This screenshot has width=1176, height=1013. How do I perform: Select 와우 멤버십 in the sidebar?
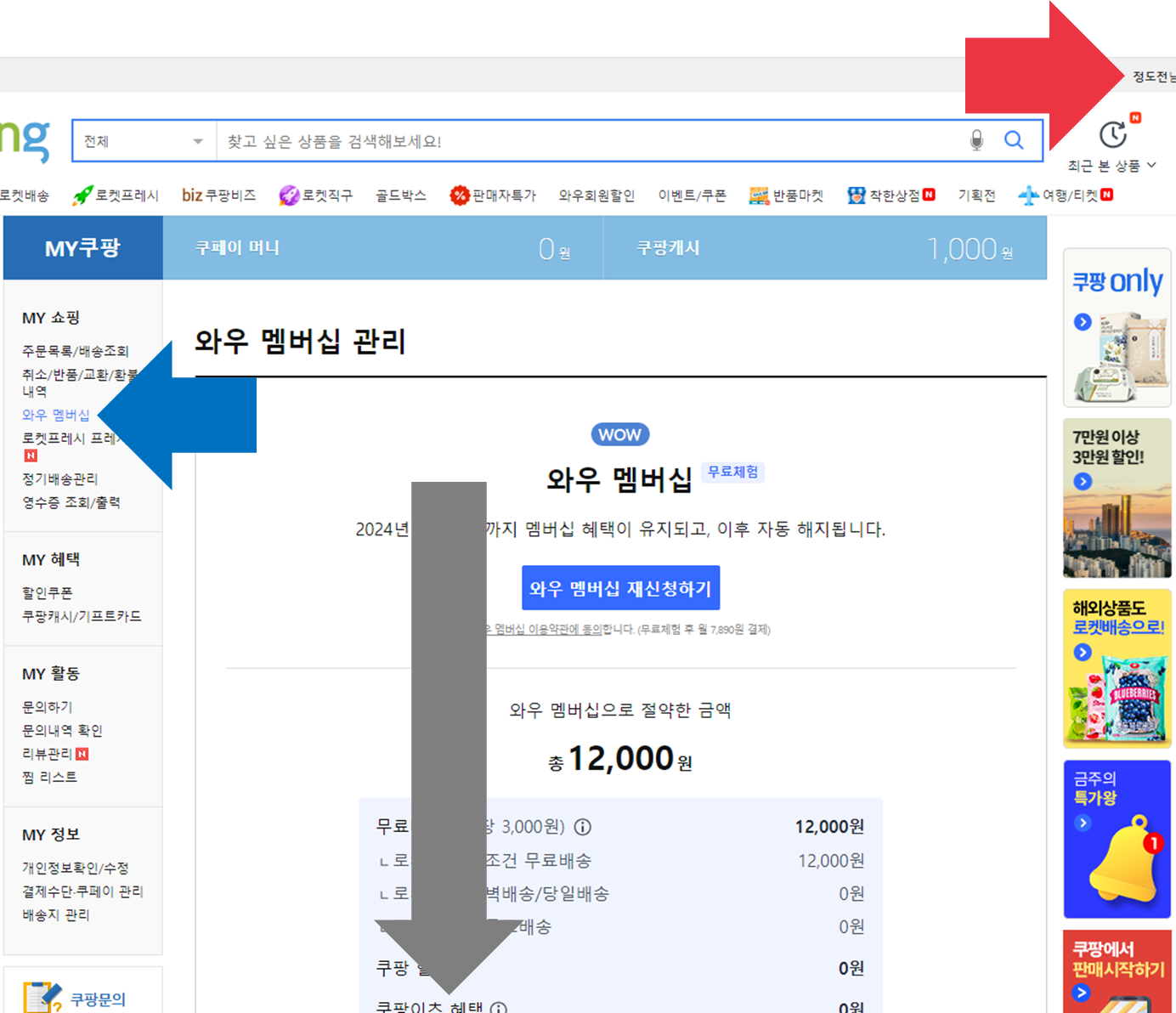(x=56, y=415)
